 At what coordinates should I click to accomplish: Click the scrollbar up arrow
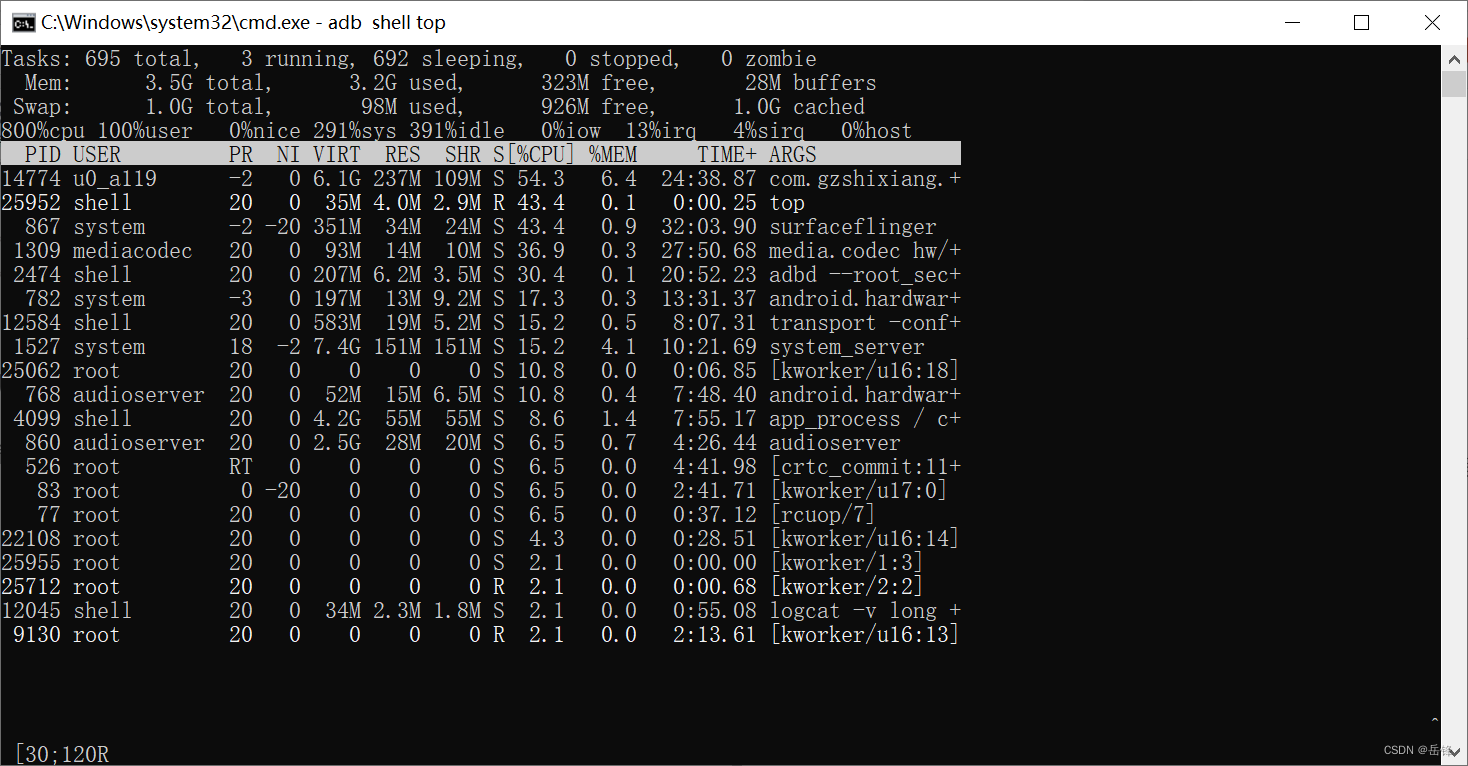point(1454,58)
